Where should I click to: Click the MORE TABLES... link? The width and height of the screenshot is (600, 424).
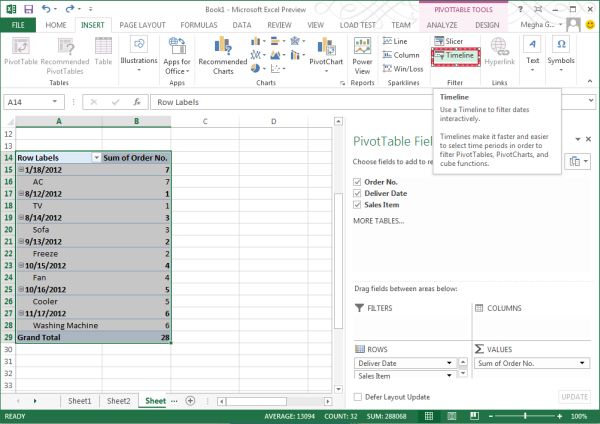[378, 221]
